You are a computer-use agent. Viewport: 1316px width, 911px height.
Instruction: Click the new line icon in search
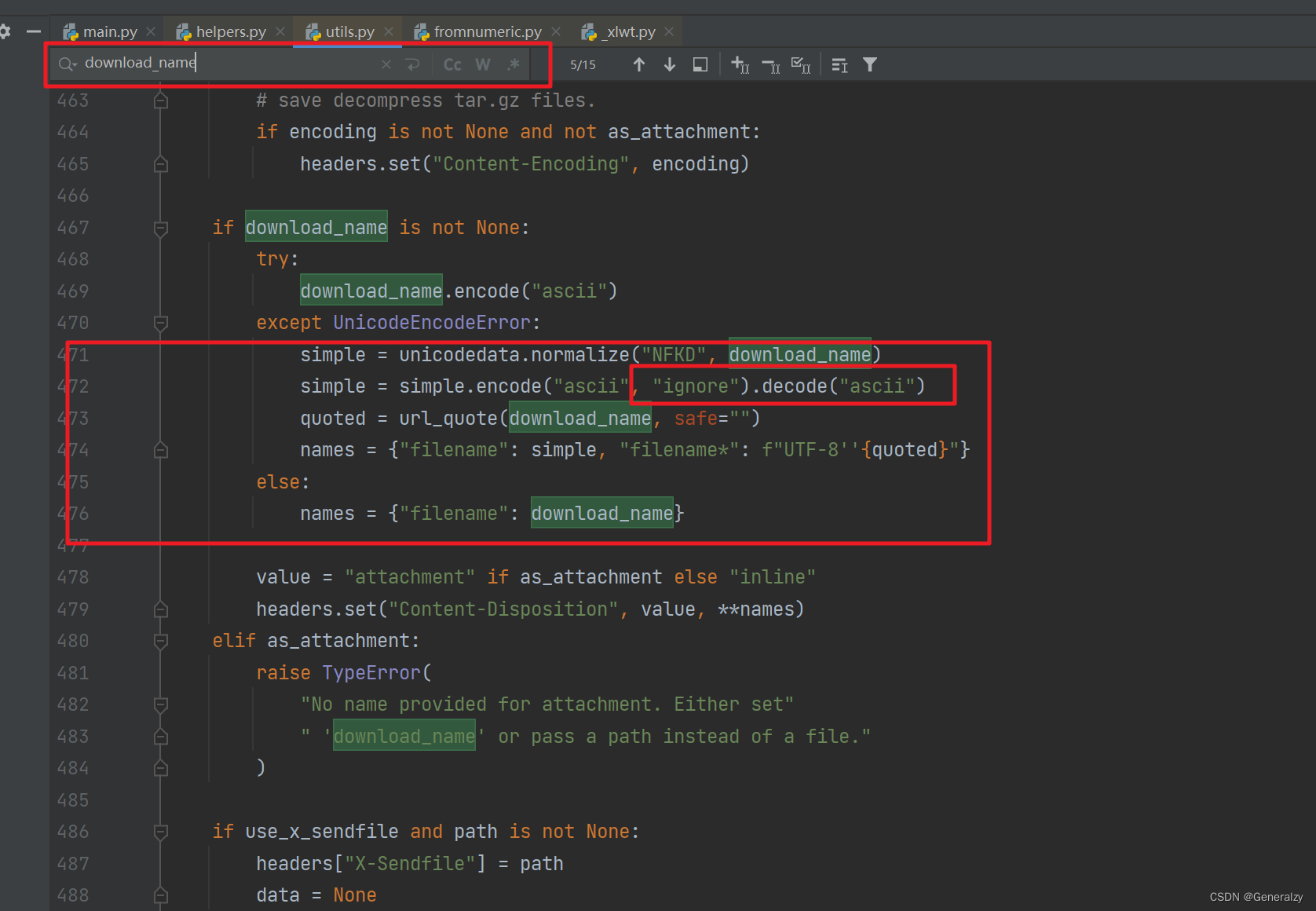tap(413, 64)
